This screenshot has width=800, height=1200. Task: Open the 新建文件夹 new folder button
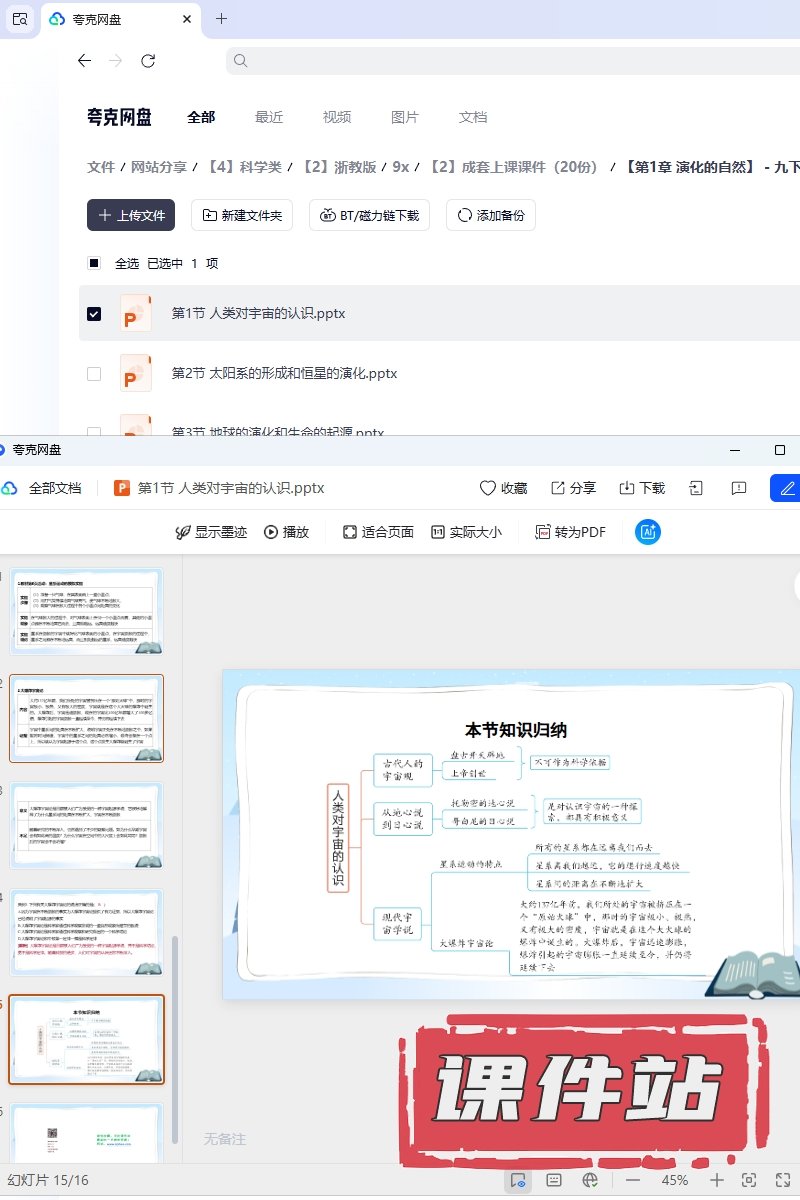[241, 215]
